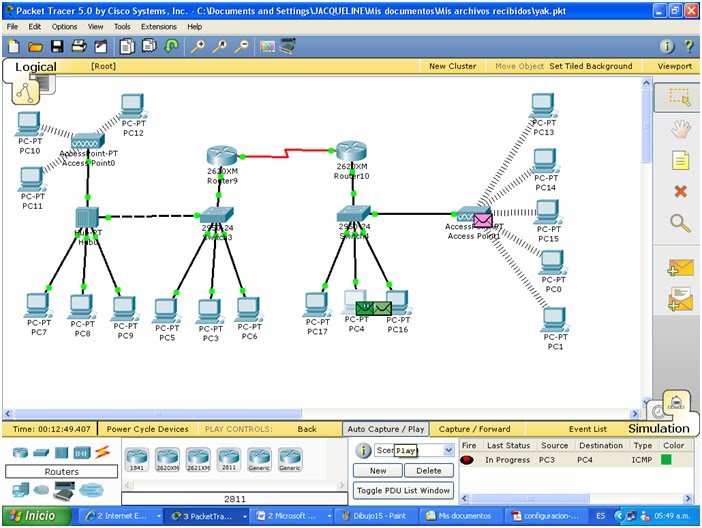Screen dimensions: 702x528
Task: Open the Extensions menu
Action: click(159, 27)
